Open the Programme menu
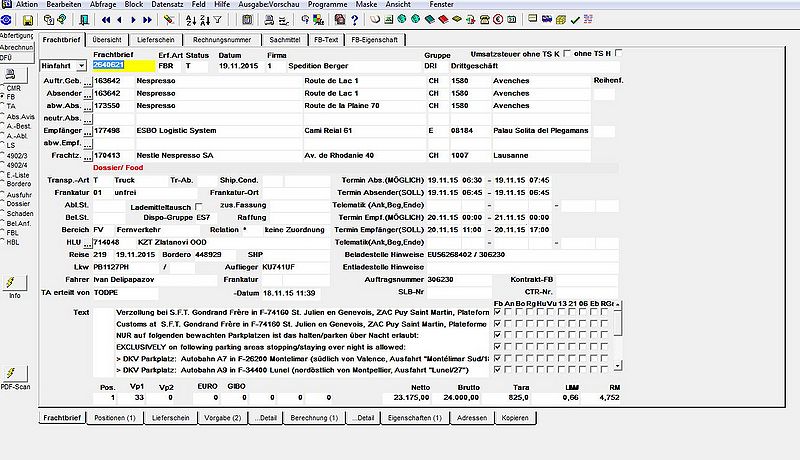Viewport: 800px width, 460px height. point(328,4)
